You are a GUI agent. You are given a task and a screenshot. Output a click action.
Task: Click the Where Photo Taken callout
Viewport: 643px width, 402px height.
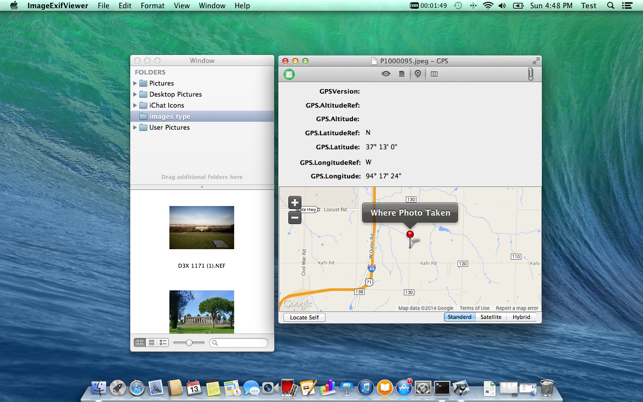coord(410,213)
